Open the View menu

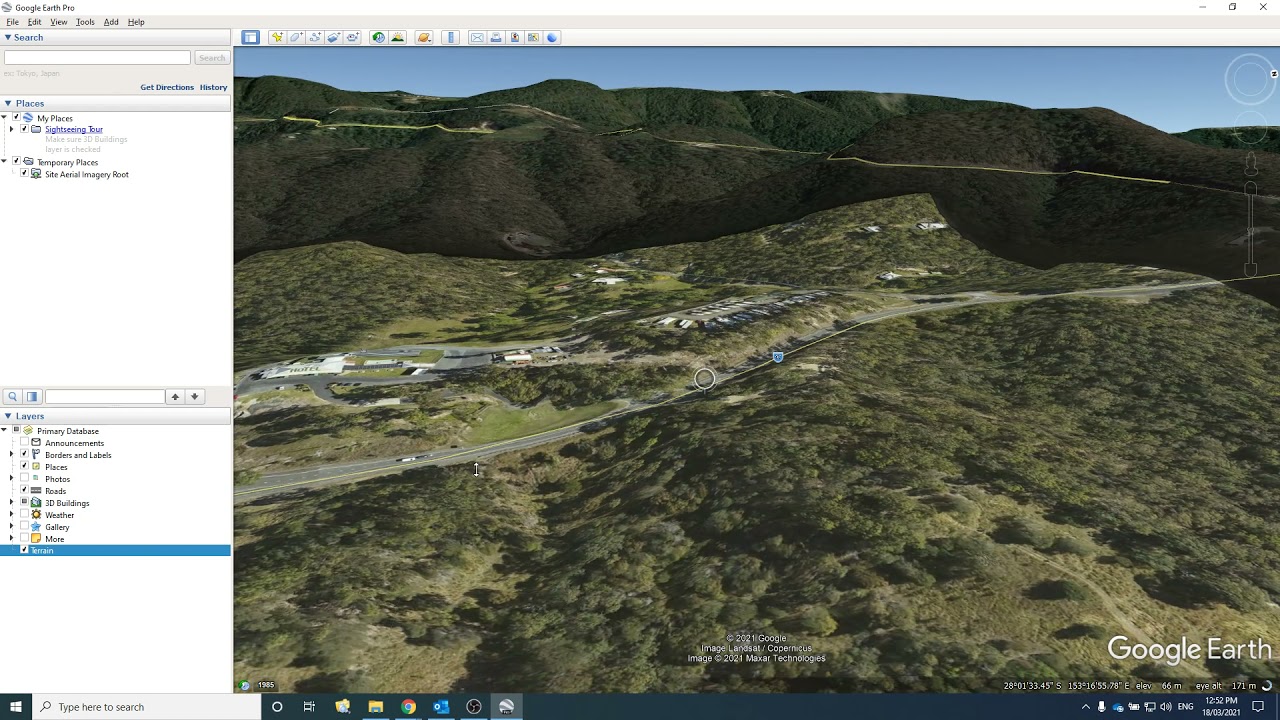point(59,22)
